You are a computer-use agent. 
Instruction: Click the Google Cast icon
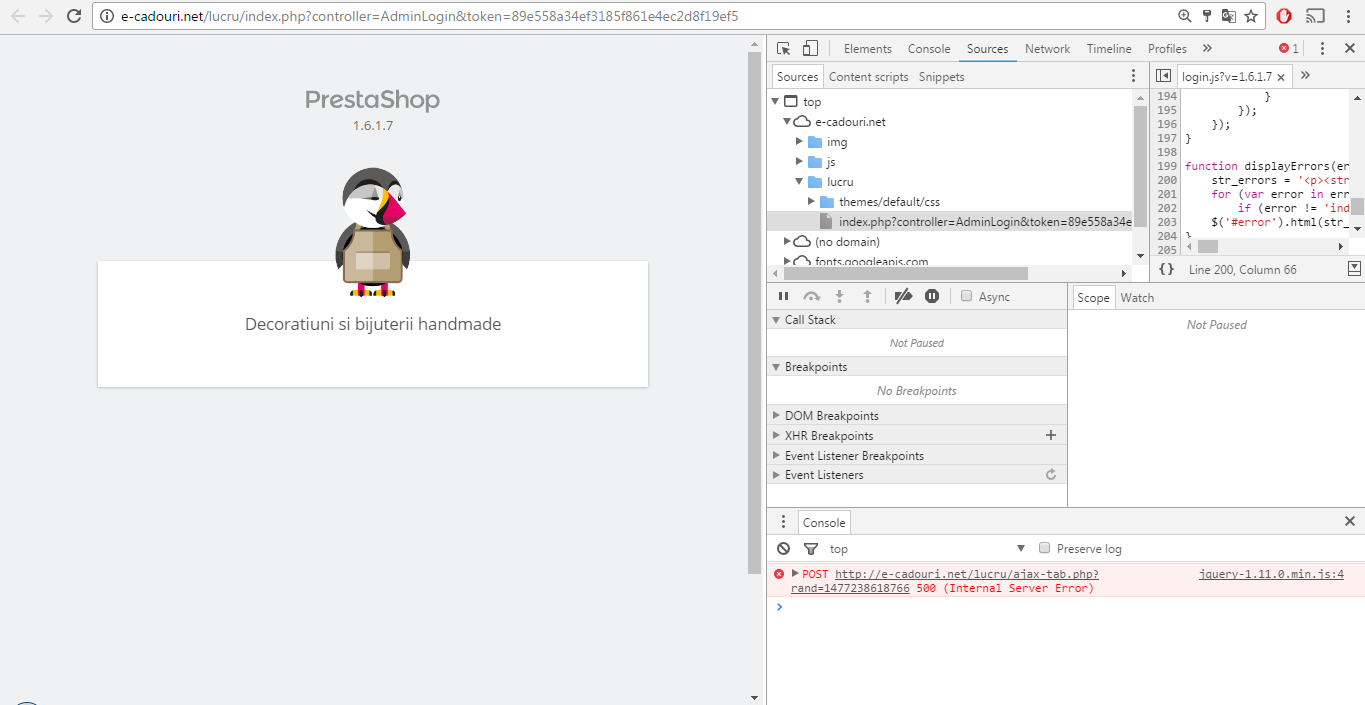(1315, 16)
